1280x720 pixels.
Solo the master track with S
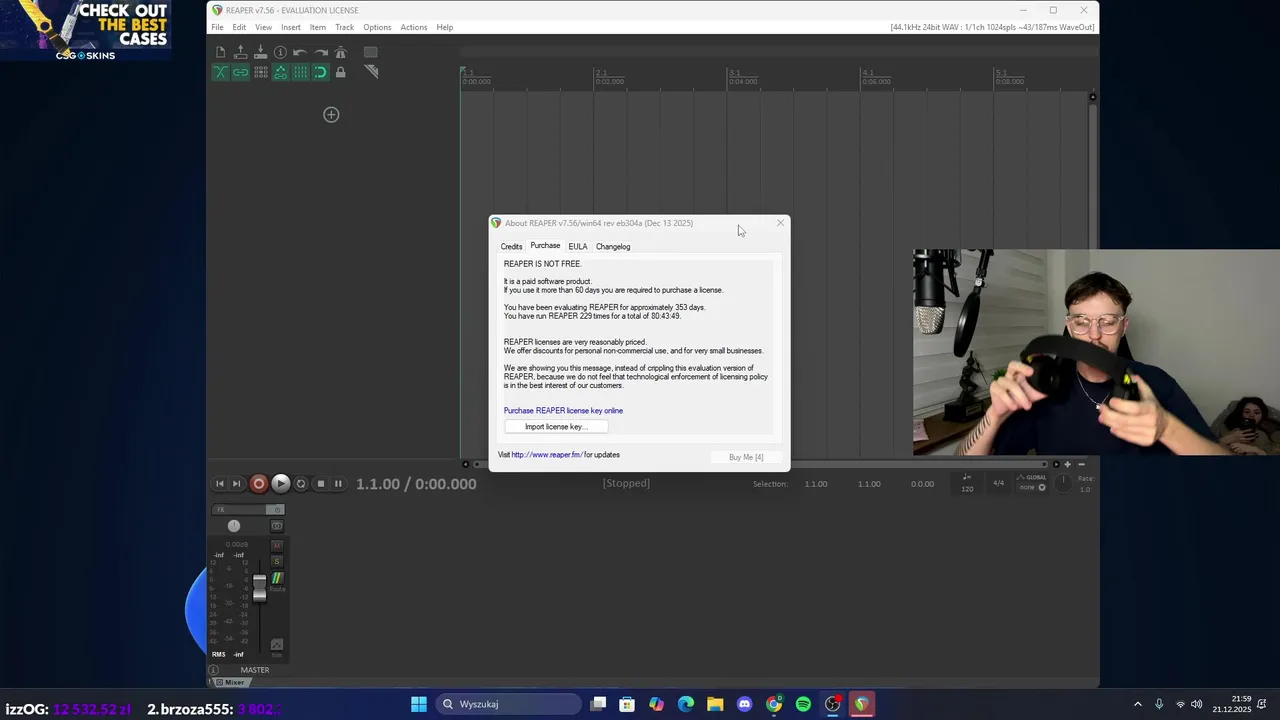pyautogui.click(x=277, y=561)
